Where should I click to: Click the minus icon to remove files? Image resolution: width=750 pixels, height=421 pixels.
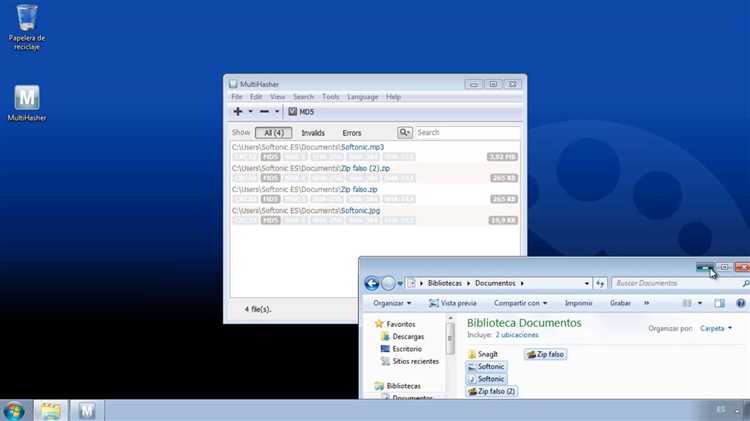click(264, 111)
